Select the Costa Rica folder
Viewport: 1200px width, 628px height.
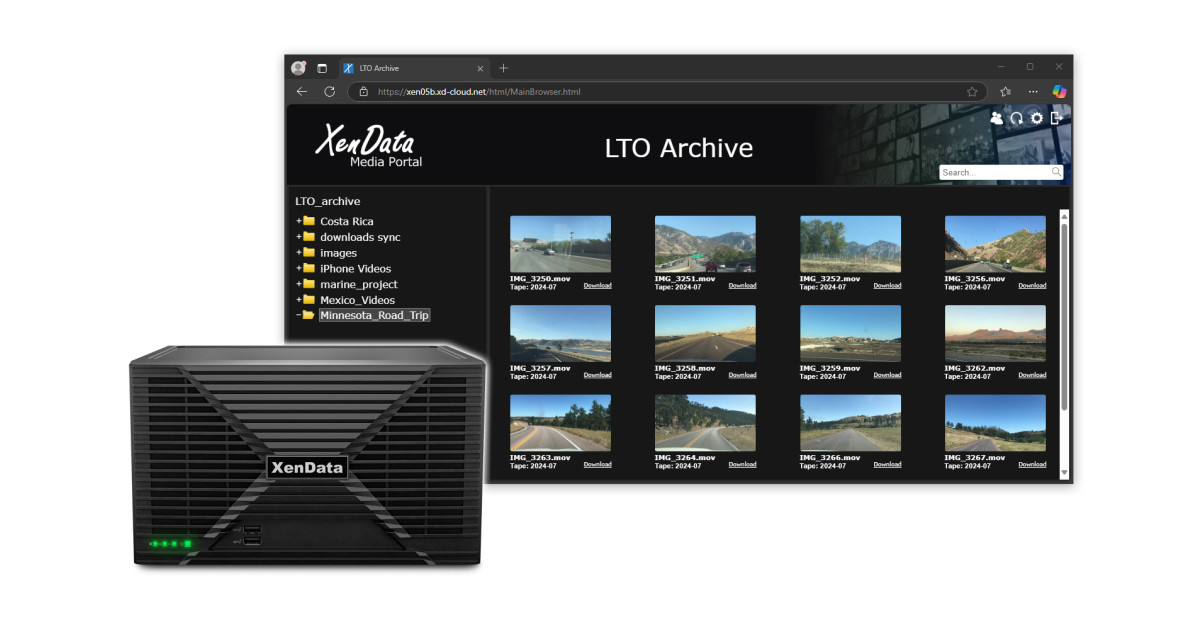point(347,221)
